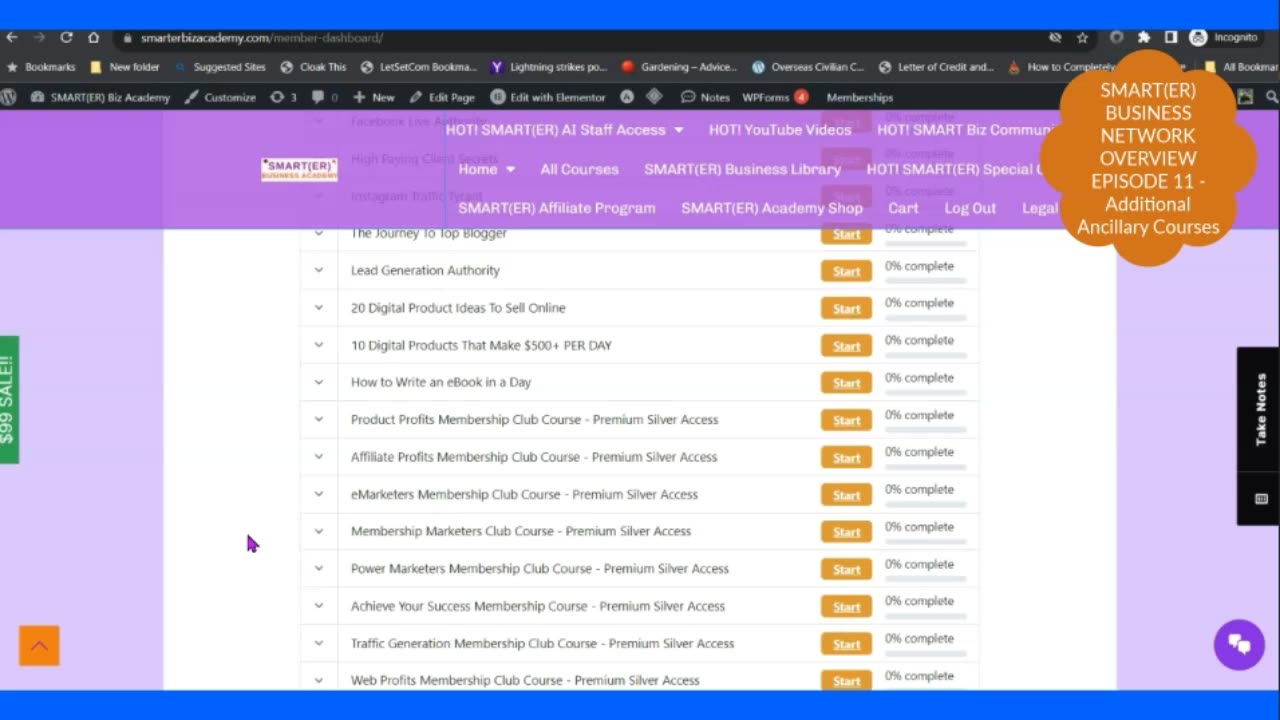Expand 20 Digital Product Ideas course row
Image resolution: width=1280 pixels, height=720 pixels.
tap(319, 308)
